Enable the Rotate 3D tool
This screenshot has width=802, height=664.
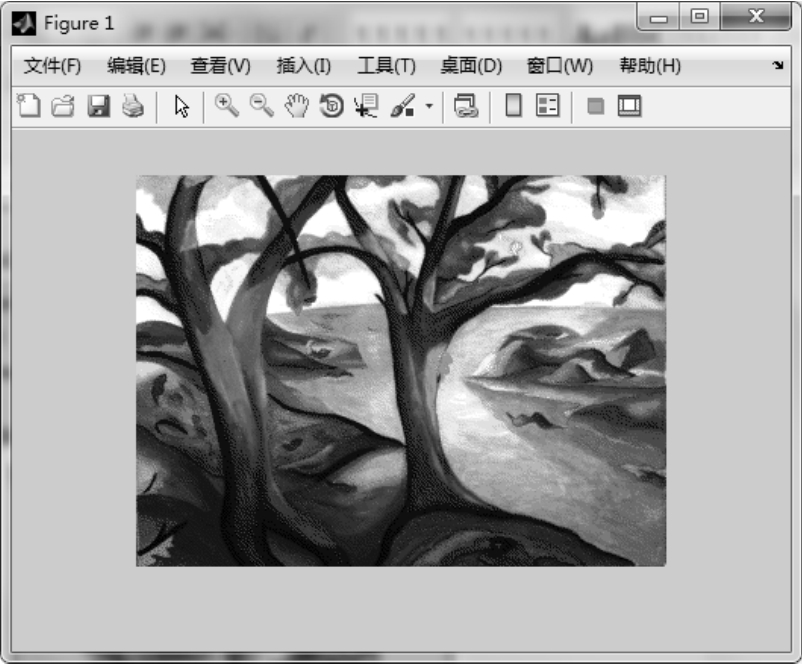coord(331,106)
